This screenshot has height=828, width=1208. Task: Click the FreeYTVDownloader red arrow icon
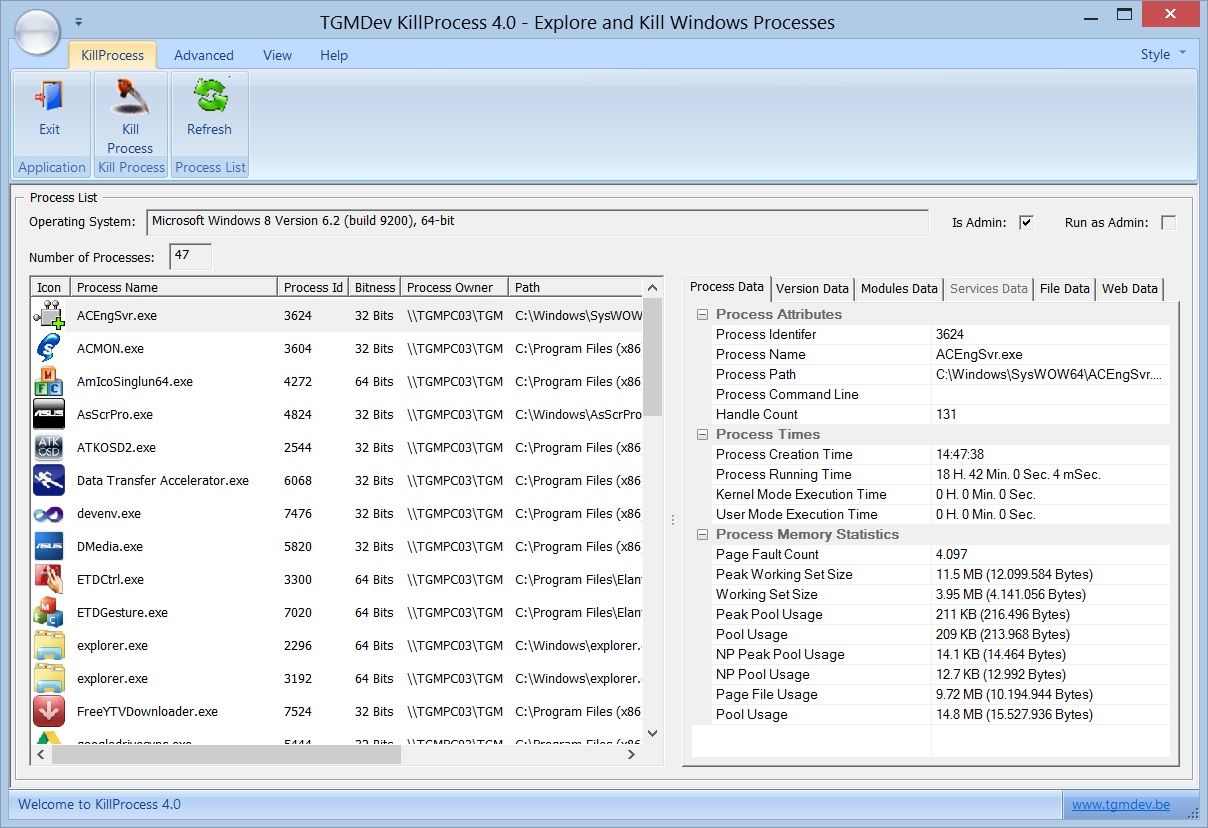pyautogui.click(x=47, y=711)
